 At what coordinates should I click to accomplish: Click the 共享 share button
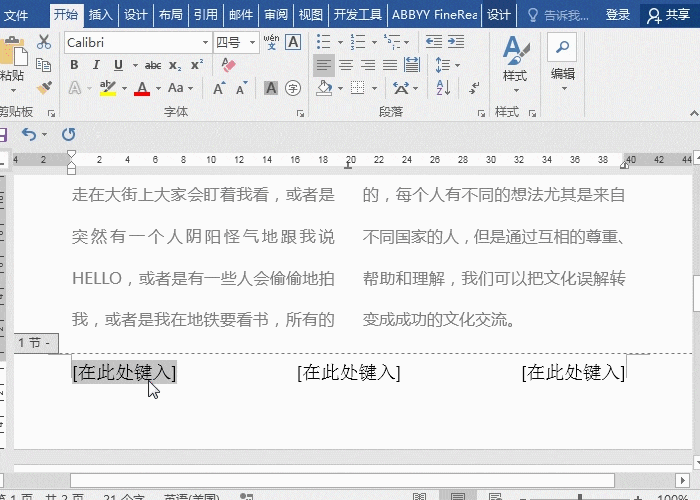669,15
